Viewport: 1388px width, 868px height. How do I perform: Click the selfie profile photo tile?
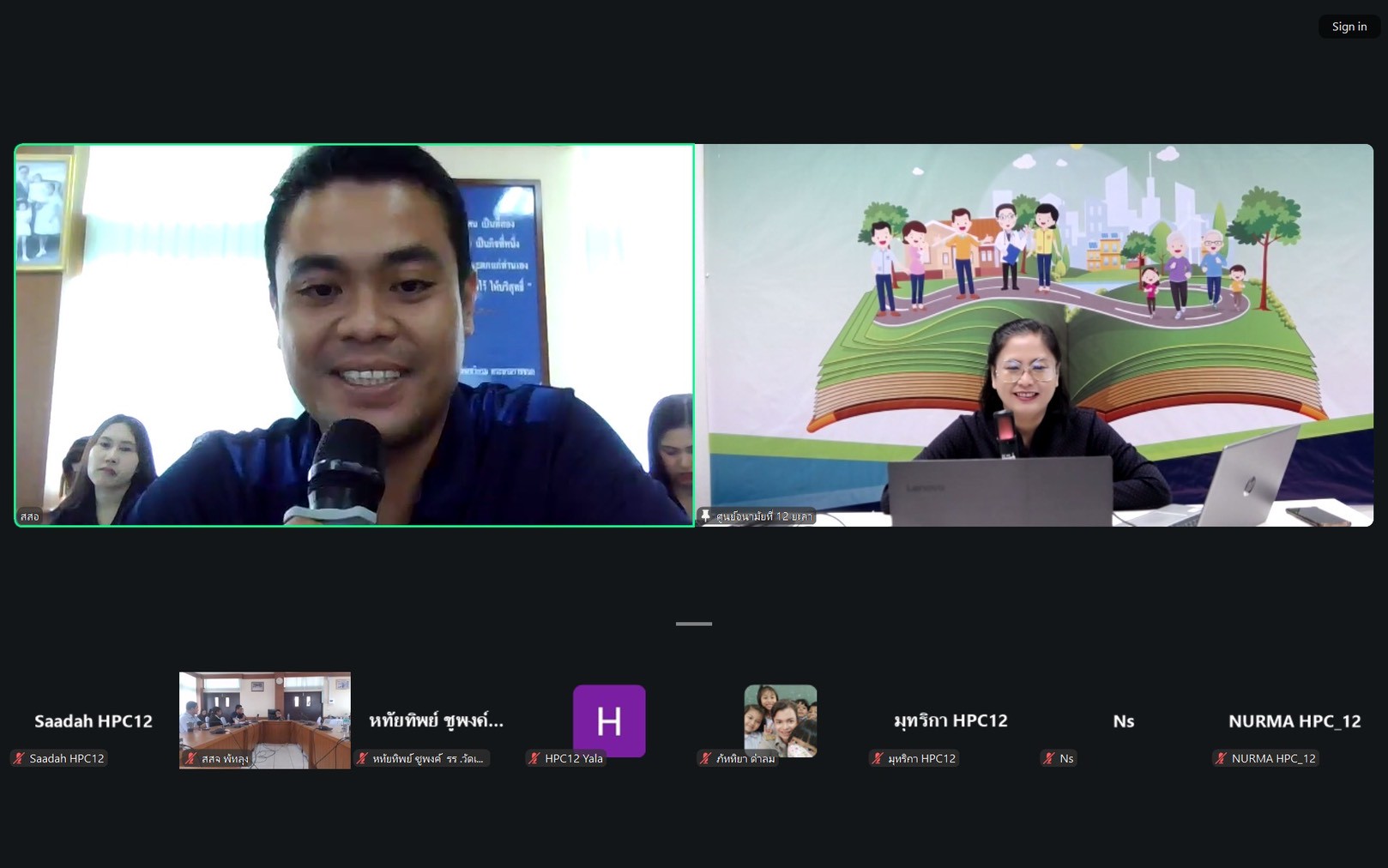tap(780, 719)
